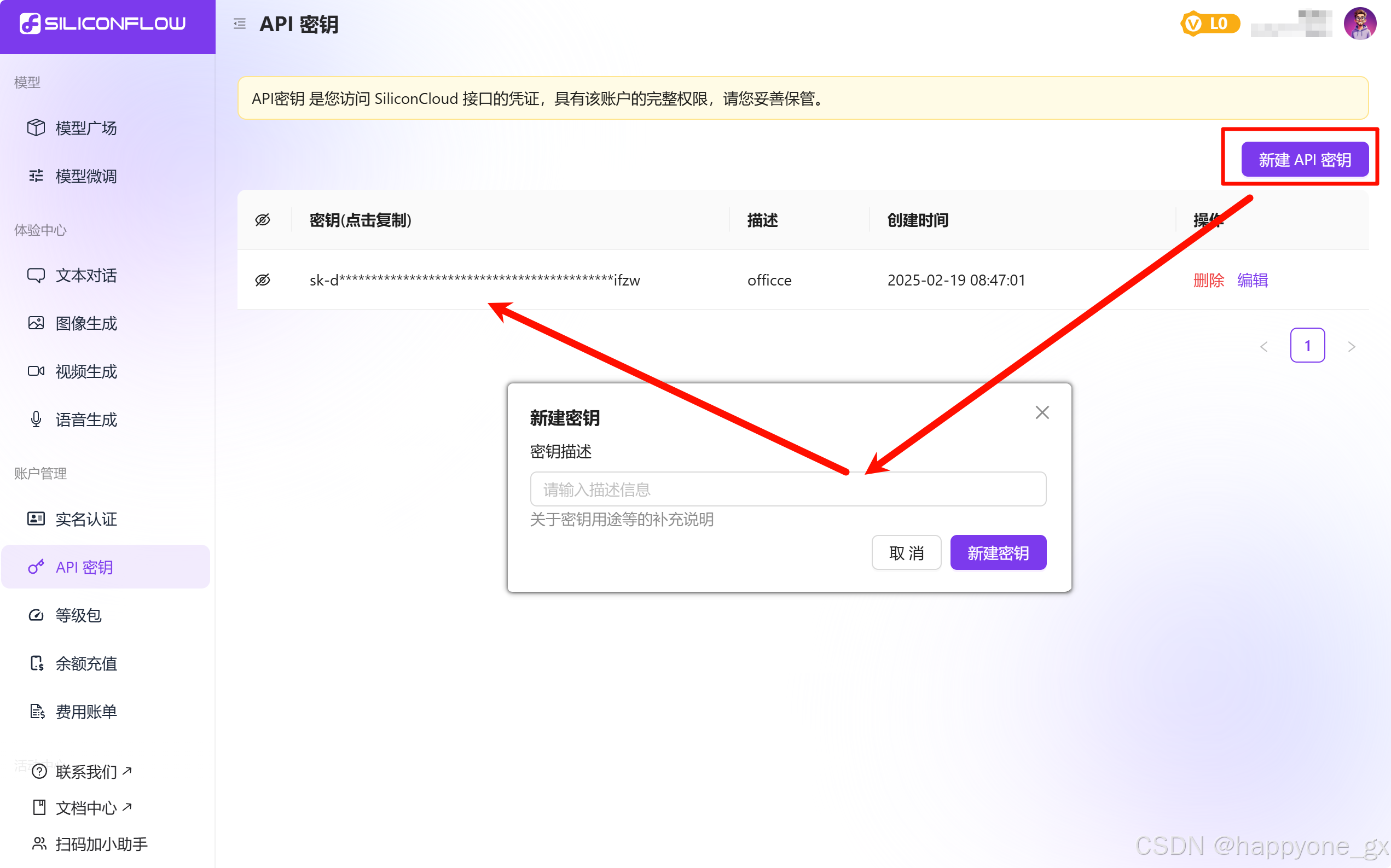Open the user avatar menu
Viewport: 1391px width, 868px height.
point(1359,24)
